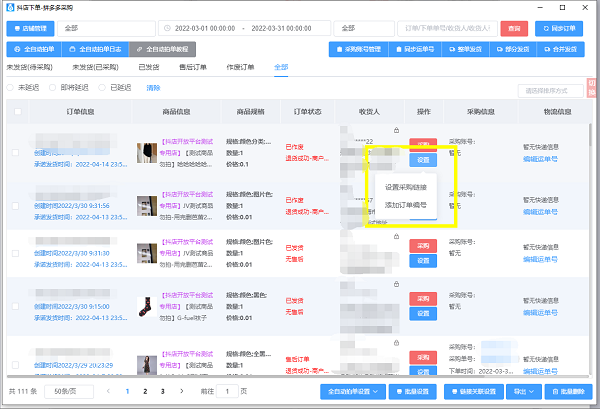Open the date range picker clock icon
Image resolution: width=600 pixels, height=409 pixels.
tap(167, 28)
